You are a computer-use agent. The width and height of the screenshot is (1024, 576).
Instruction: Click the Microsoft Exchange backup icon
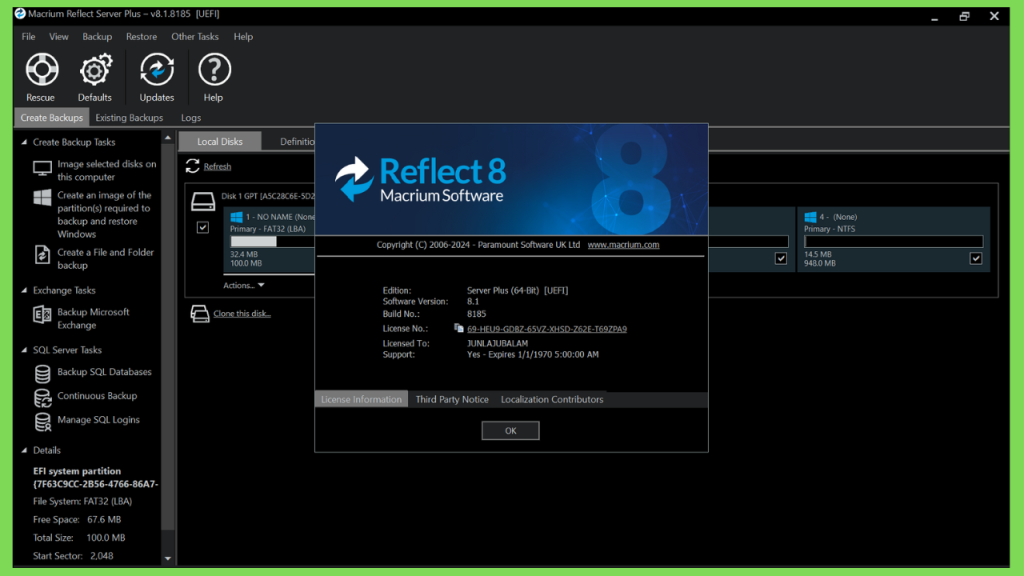pyautogui.click(x=42, y=315)
